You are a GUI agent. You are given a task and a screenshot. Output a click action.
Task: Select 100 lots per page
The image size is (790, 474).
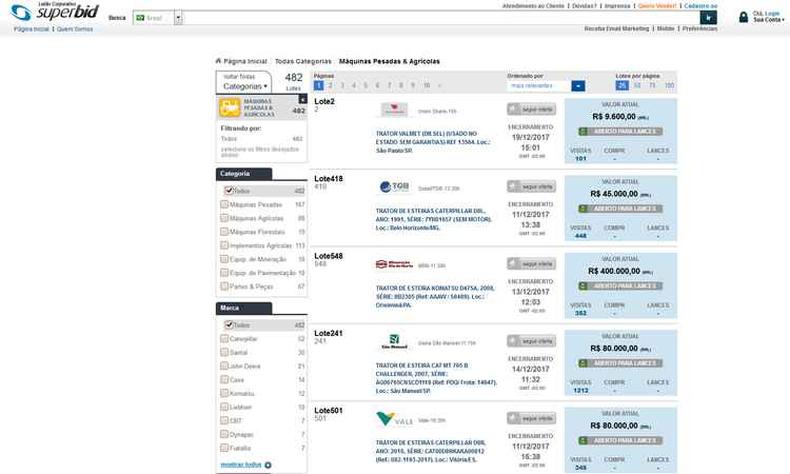pyautogui.click(x=669, y=86)
